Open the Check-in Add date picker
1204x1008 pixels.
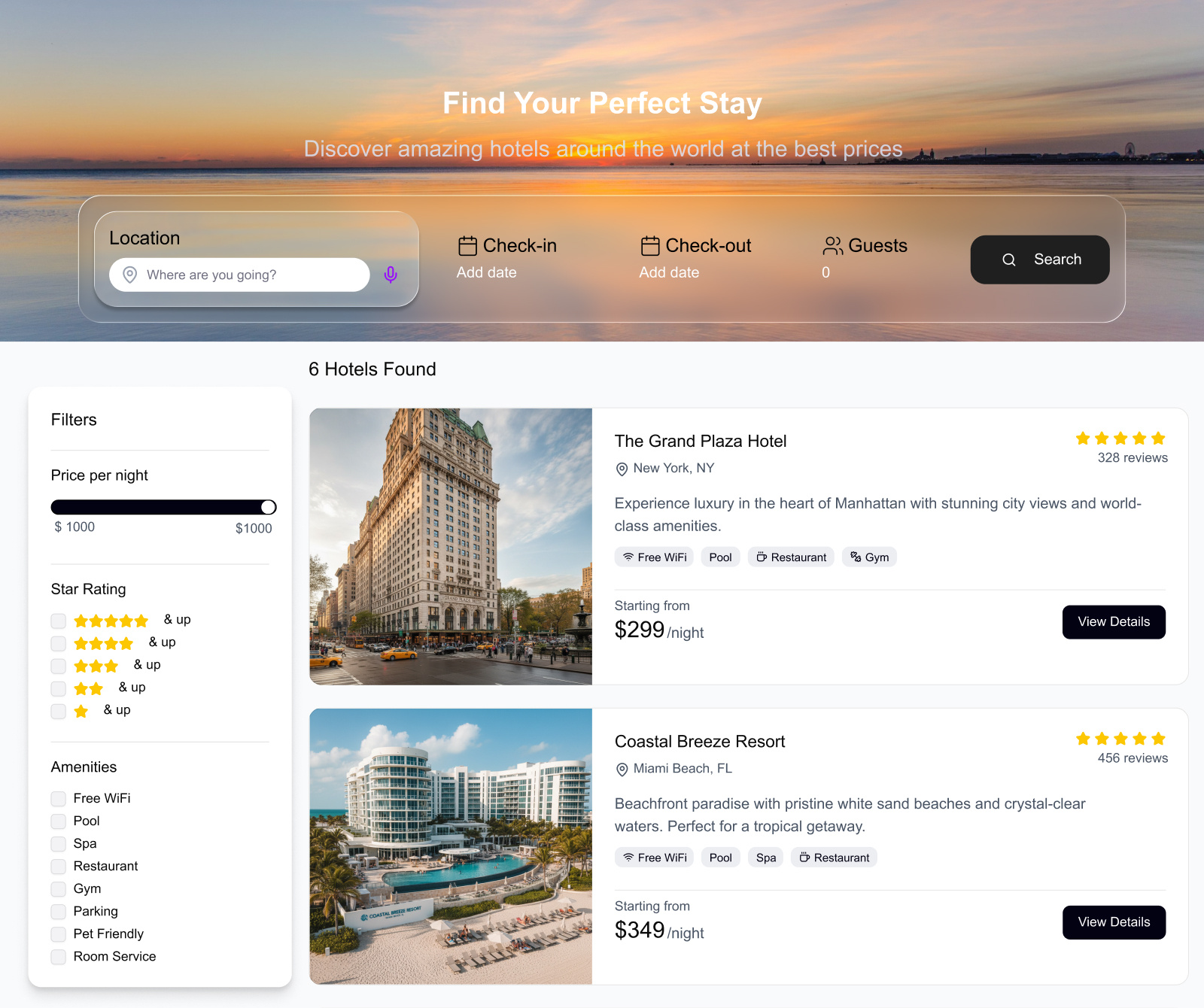[487, 272]
